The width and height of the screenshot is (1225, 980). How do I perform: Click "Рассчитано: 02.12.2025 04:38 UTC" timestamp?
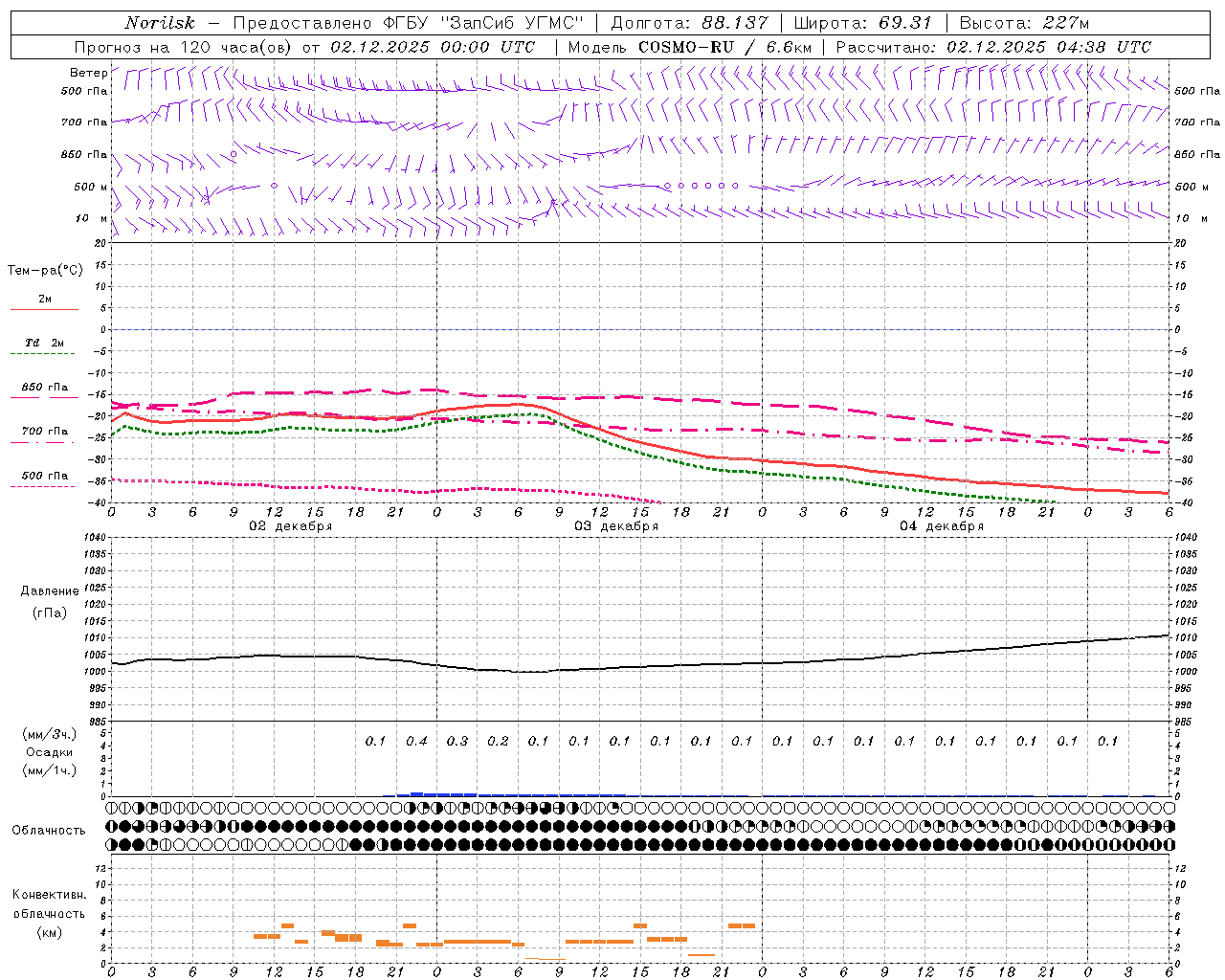pos(993,47)
